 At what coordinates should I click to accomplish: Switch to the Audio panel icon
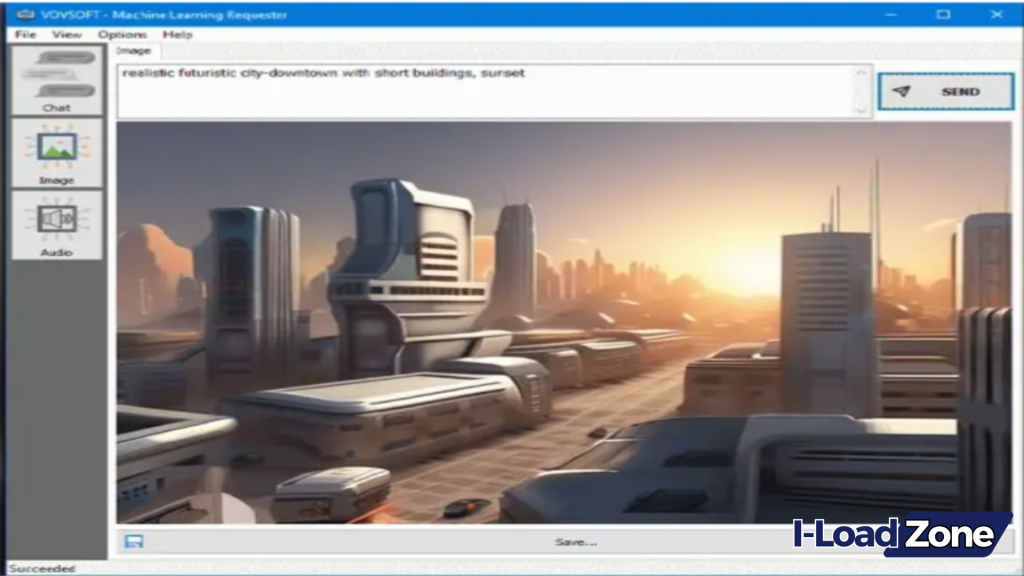(58, 225)
